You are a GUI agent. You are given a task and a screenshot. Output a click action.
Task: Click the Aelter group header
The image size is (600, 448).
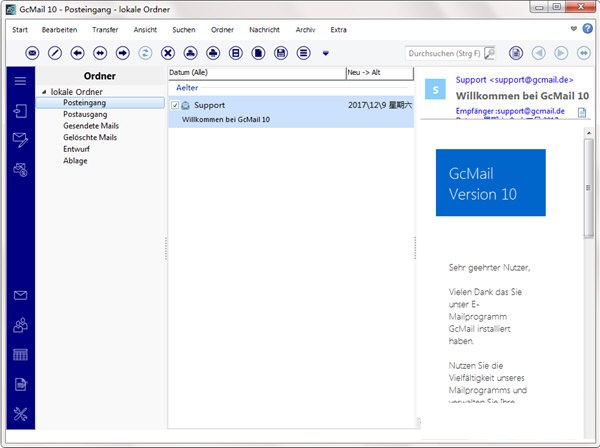pyautogui.click(x=187, y=88)
